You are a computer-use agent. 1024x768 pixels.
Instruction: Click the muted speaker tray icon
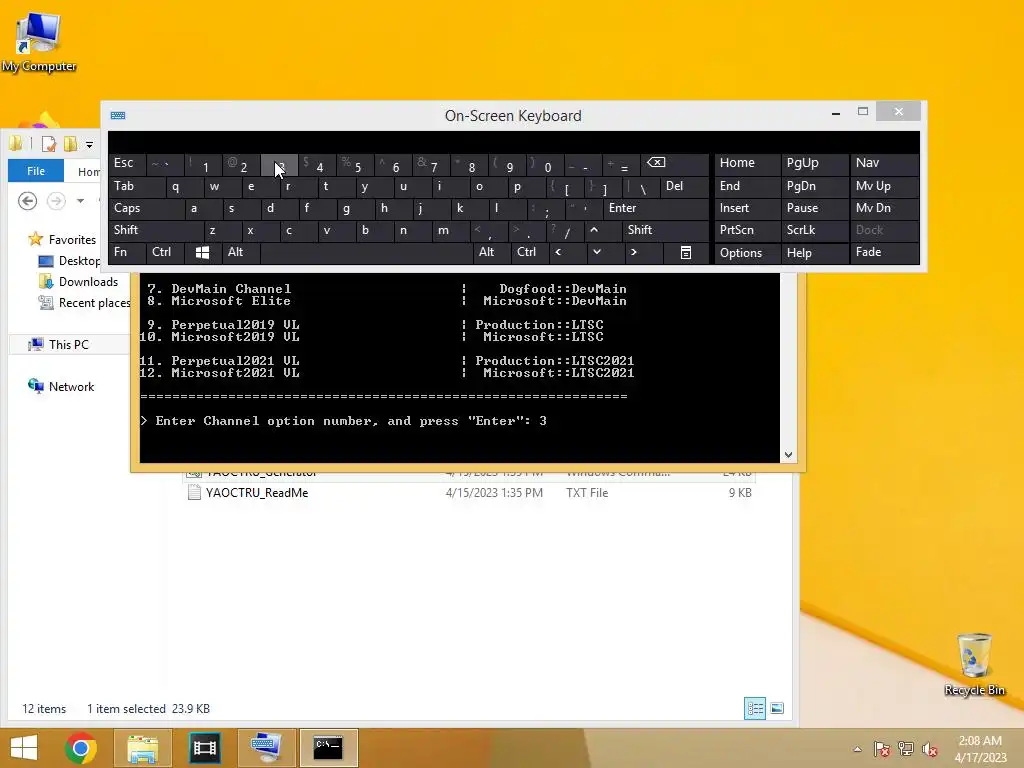[930, 749]
